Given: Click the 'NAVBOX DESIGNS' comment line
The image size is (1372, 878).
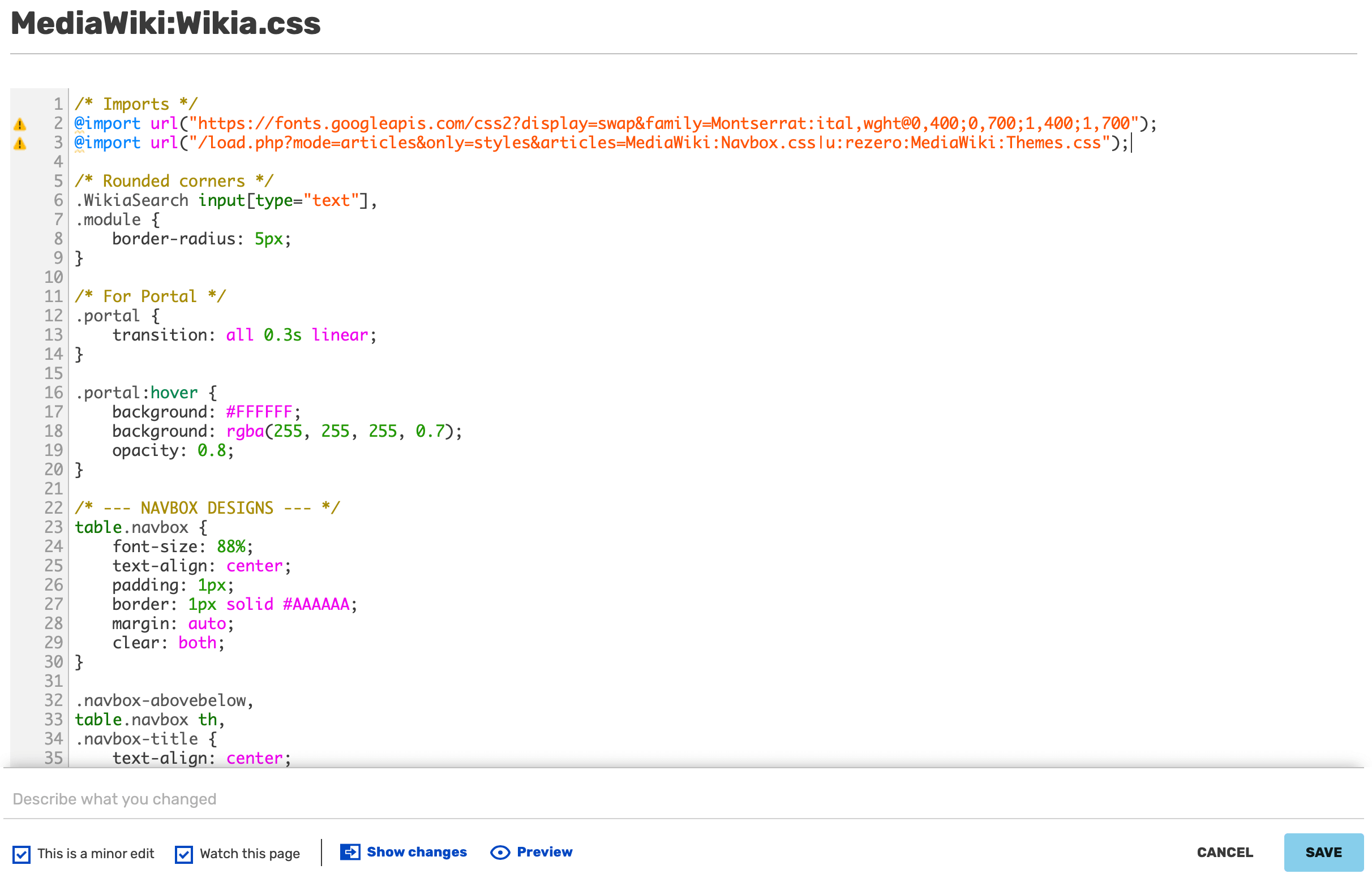Looking at the screenshot, I should (x=207, y=508).
